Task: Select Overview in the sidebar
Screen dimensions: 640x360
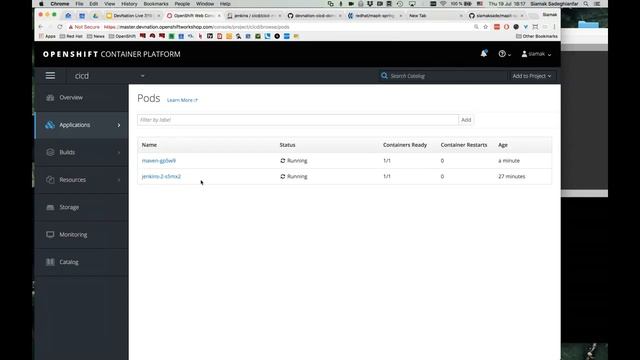Action: pos(82,98)
